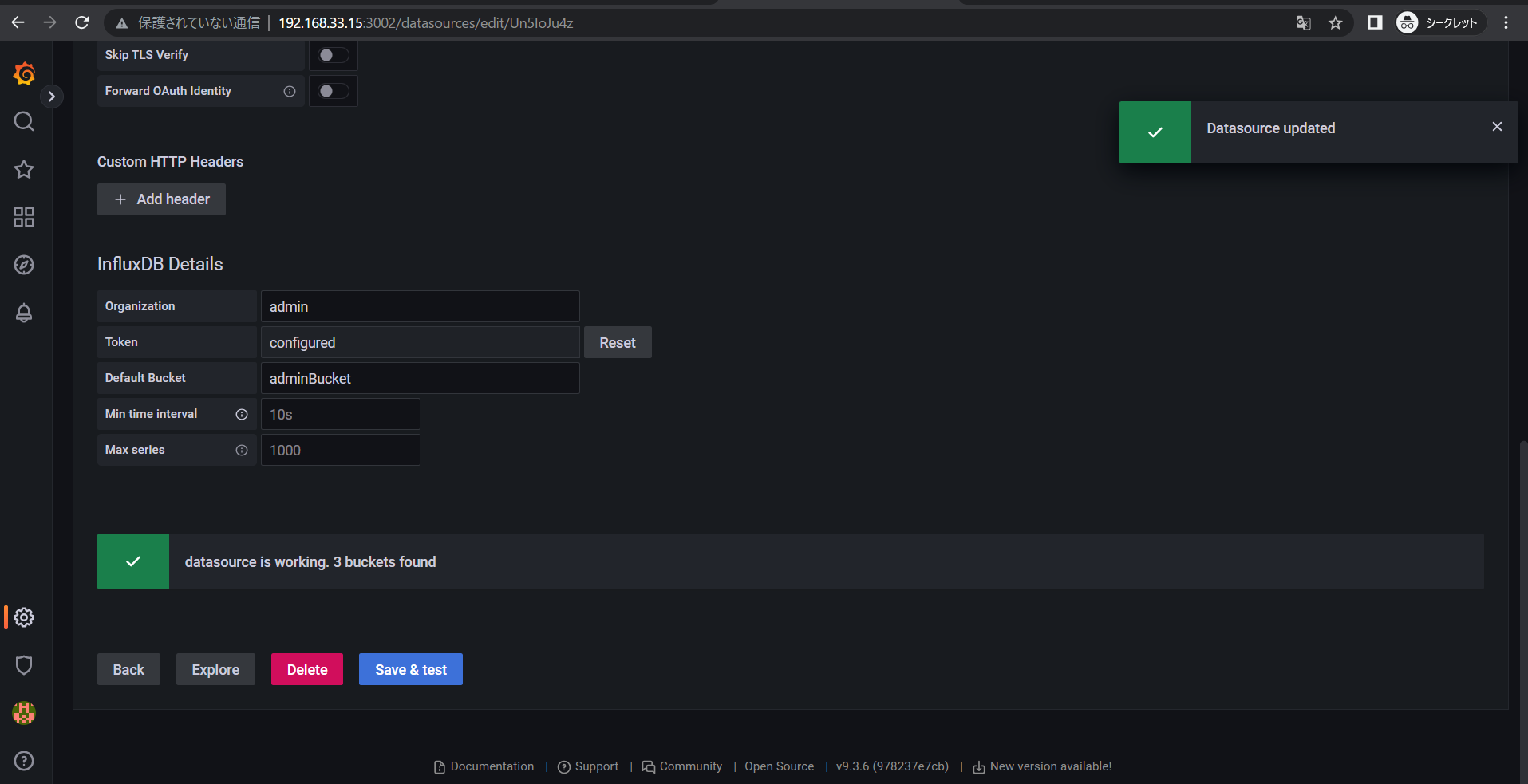Open the Server admin shield icon
1528x784 pixels.
24,665
